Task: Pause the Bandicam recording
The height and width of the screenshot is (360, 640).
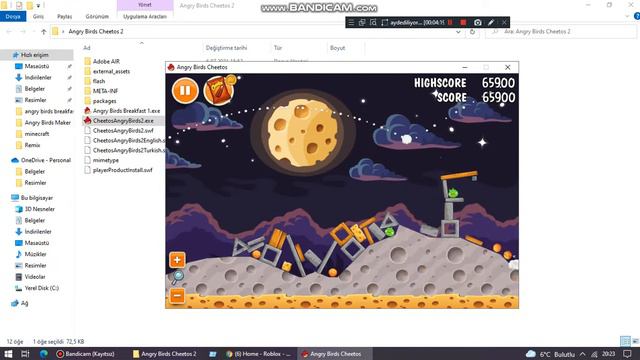Action: pyautogui.click(x=450, y=22)
